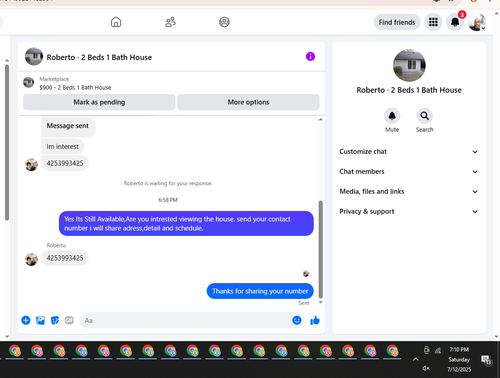Click 4253993425 message under Roberto name

pos(65,258)
